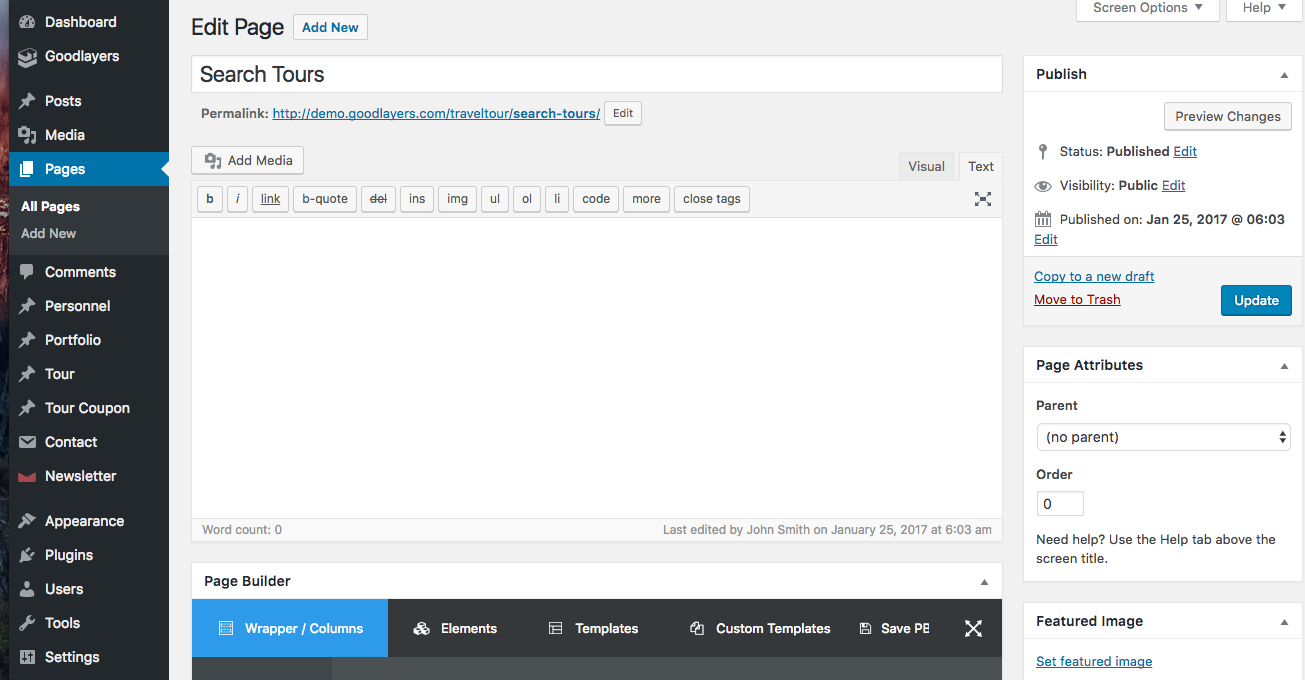Open Tour Coupon section
This screenshot has height=680, width=1305.
tap(87, 408)
